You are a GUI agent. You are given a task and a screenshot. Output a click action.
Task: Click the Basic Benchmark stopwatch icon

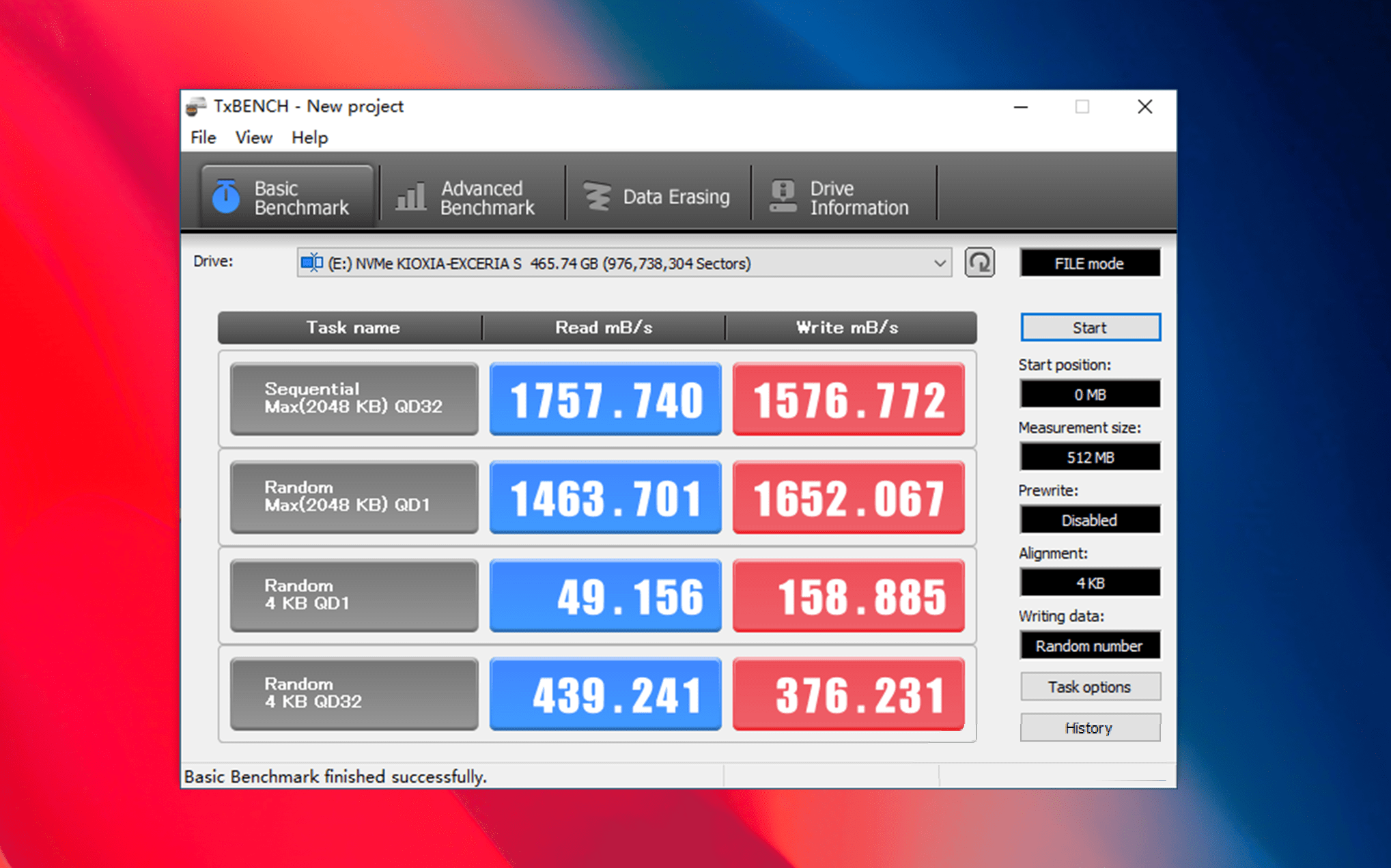coord(225,197)
